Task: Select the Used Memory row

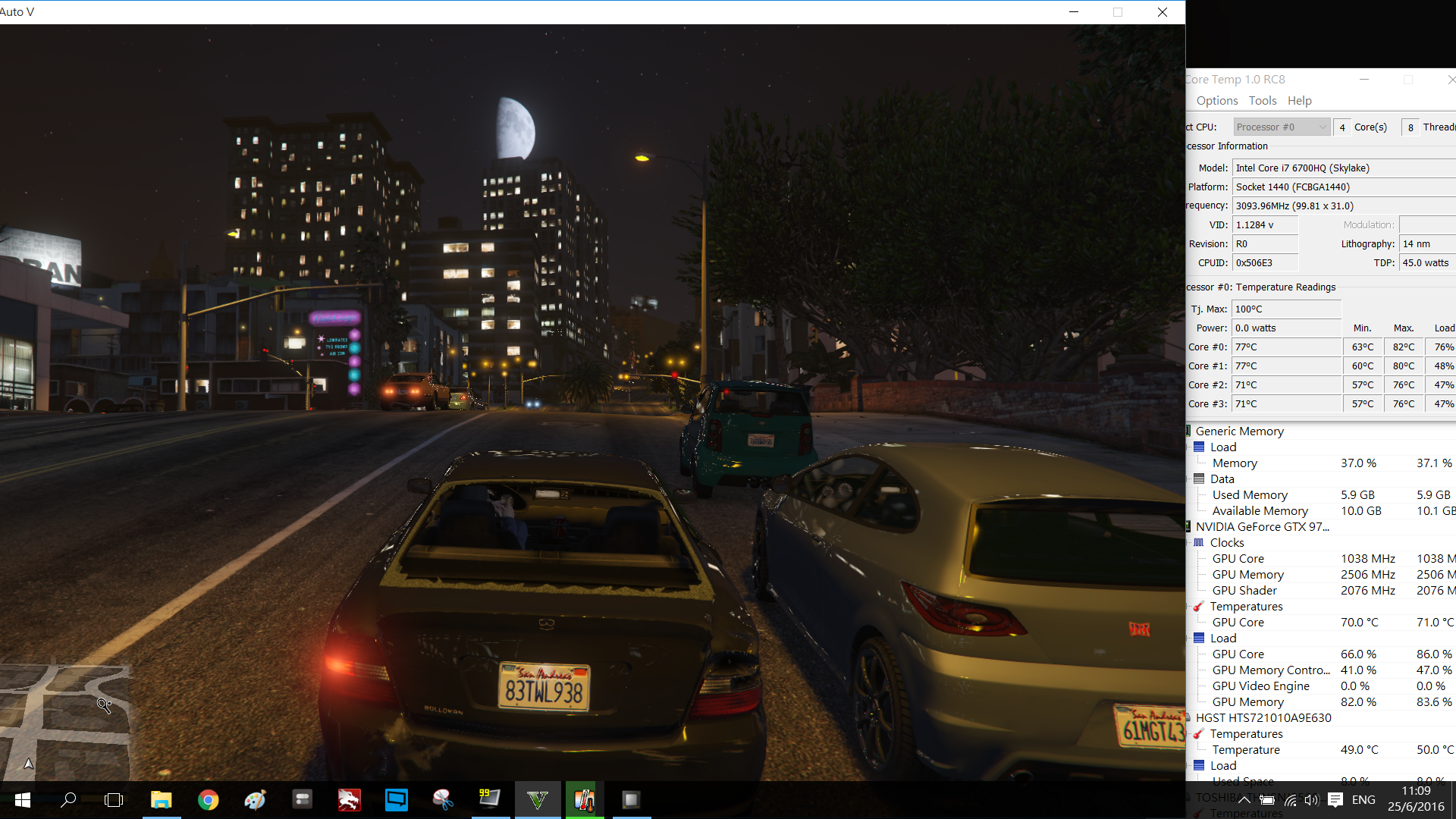Action: 1250,494
